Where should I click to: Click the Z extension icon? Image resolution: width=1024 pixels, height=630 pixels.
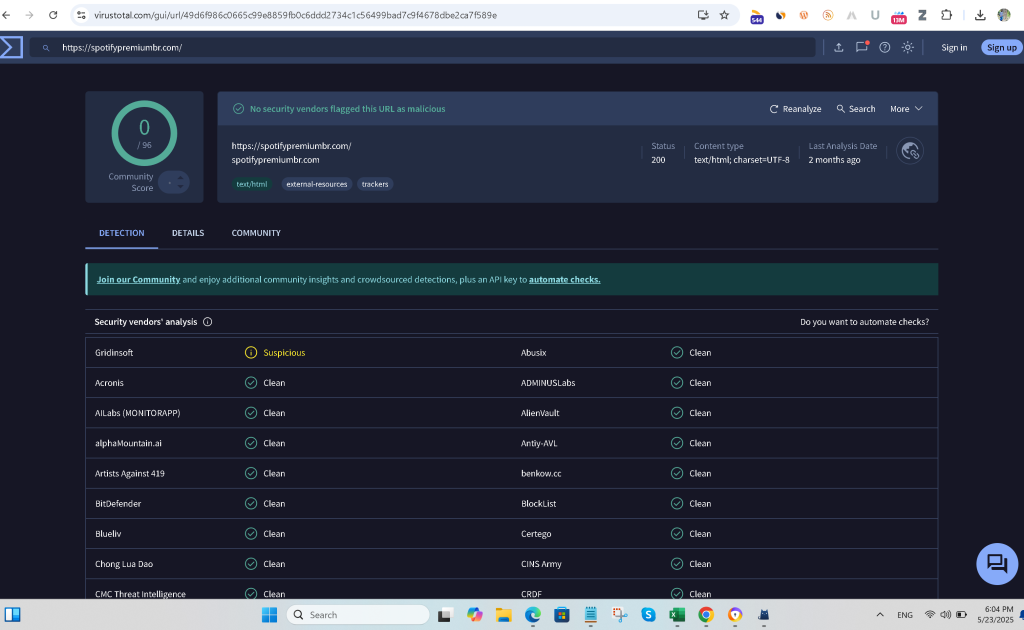tap(922, 15)
